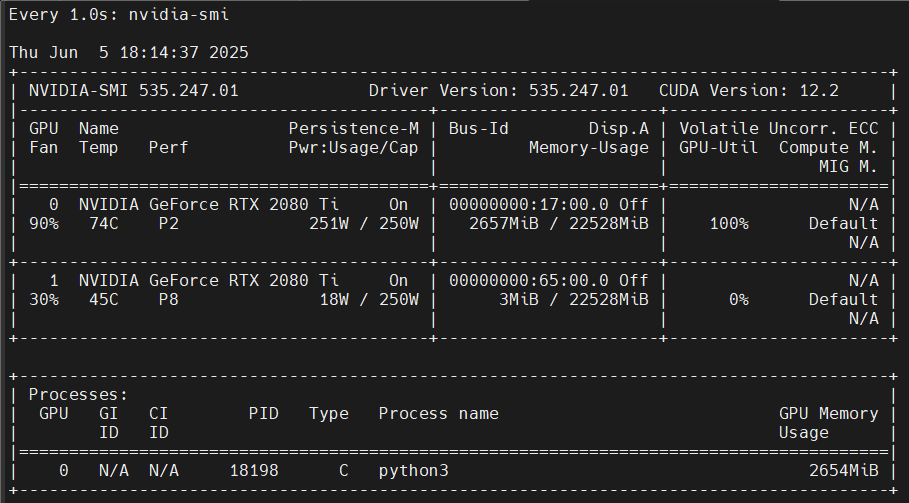Click the 'Bus-Id' column header

coord(479,129)
